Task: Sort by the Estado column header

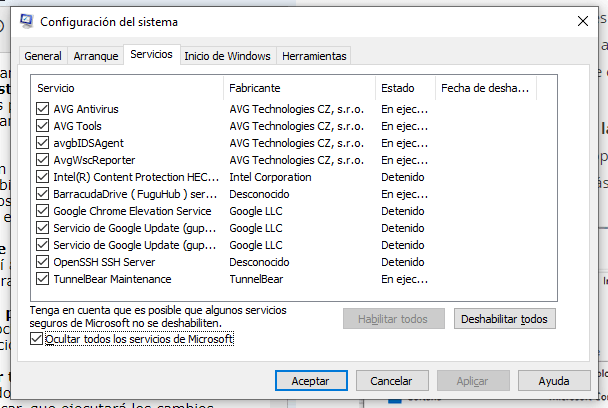Action: [x=406, y=88]
